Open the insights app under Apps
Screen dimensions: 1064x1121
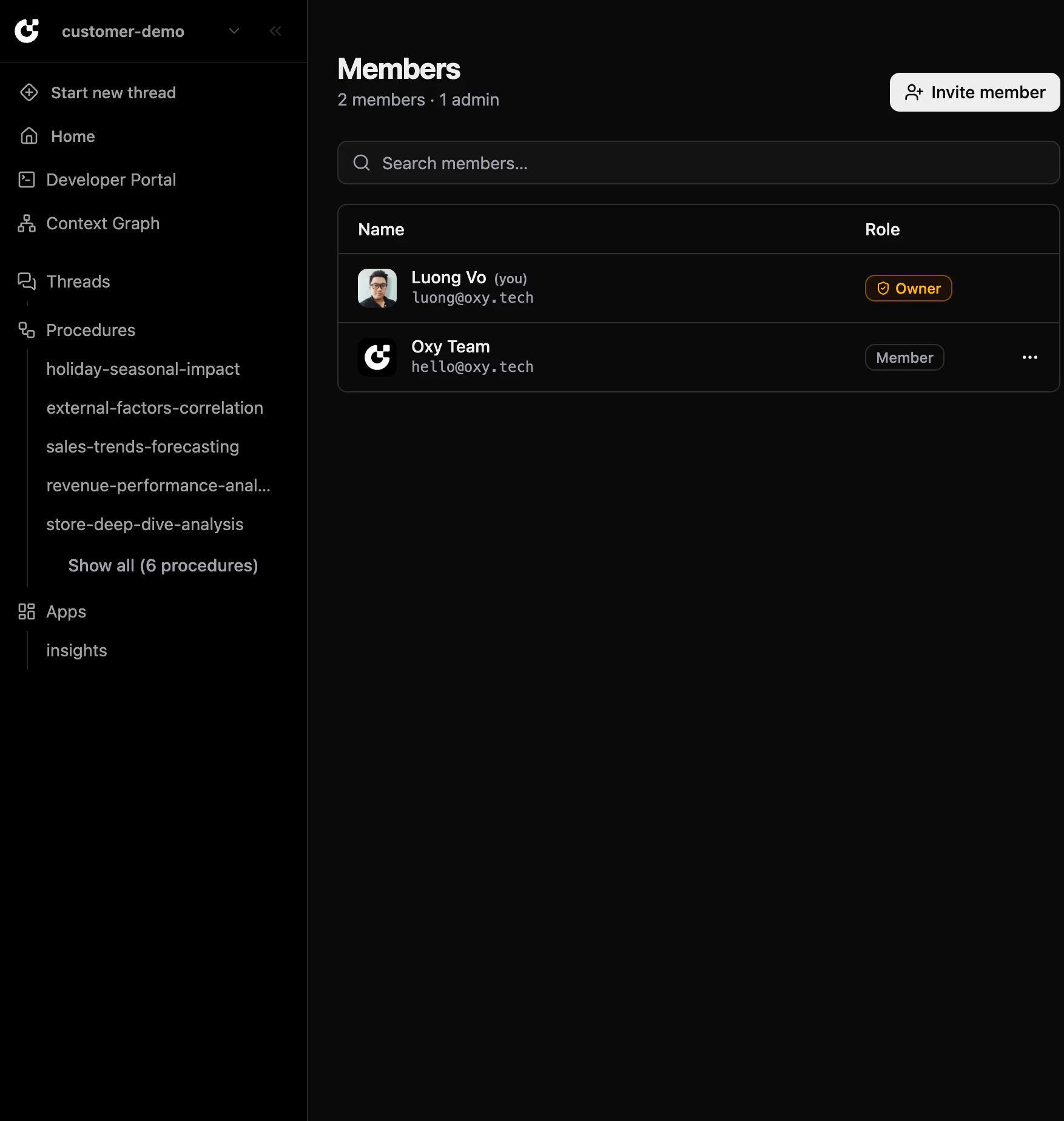(x=76, y=650)
